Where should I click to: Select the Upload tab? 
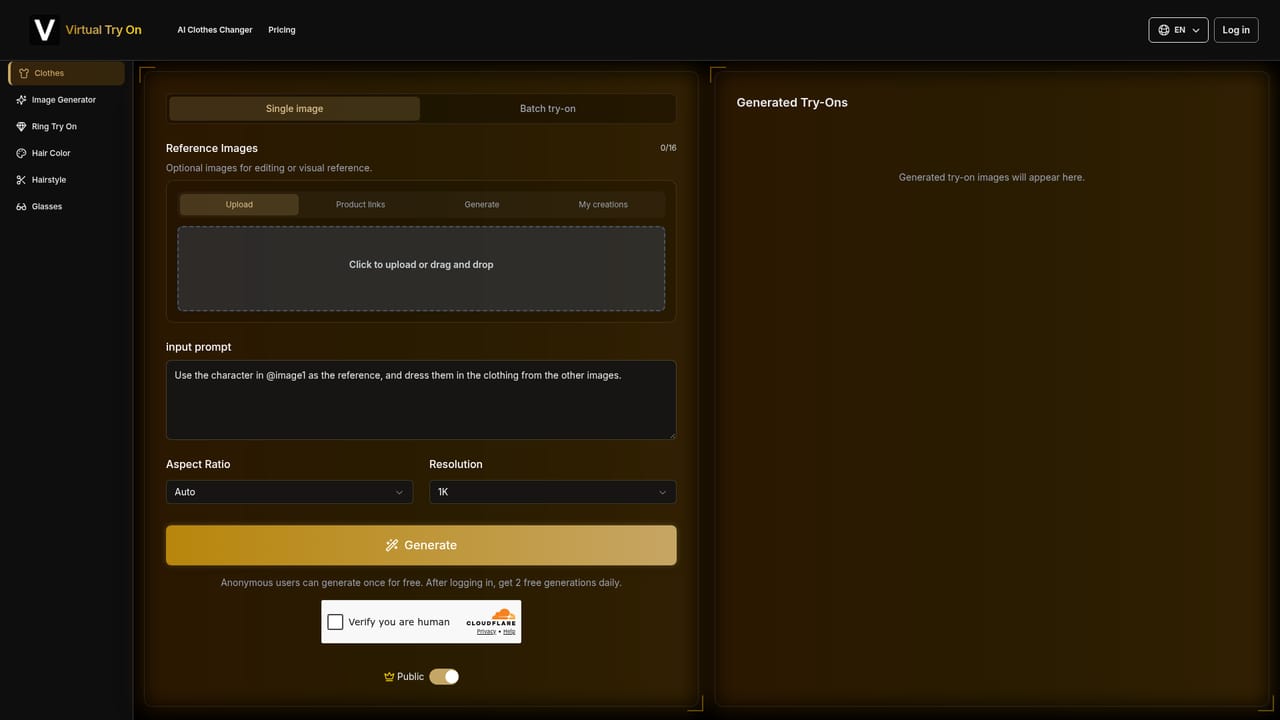pyautogui.click(x=239, y=205)
